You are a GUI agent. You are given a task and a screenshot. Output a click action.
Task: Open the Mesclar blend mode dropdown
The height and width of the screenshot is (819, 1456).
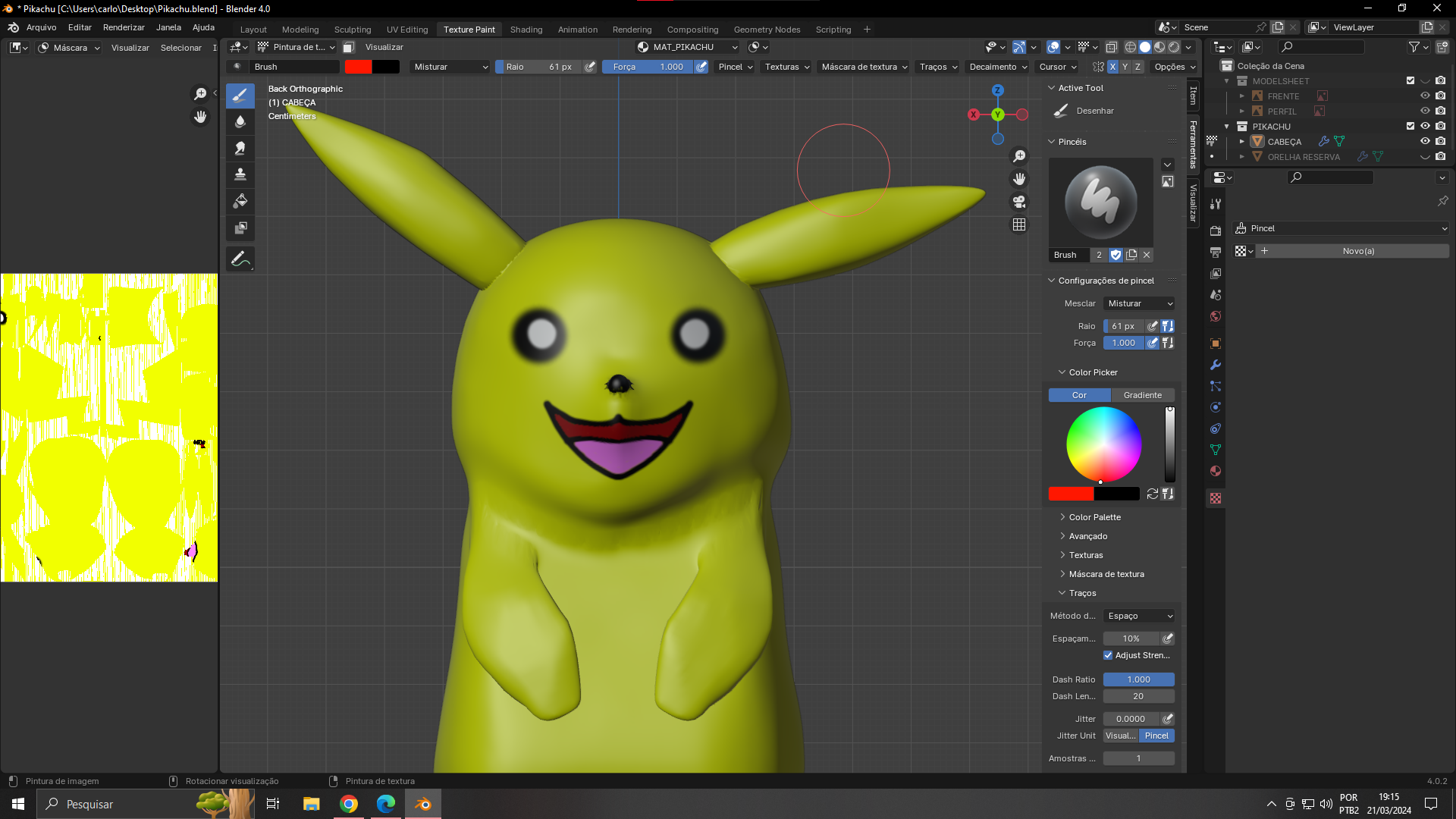point(1139,303)
